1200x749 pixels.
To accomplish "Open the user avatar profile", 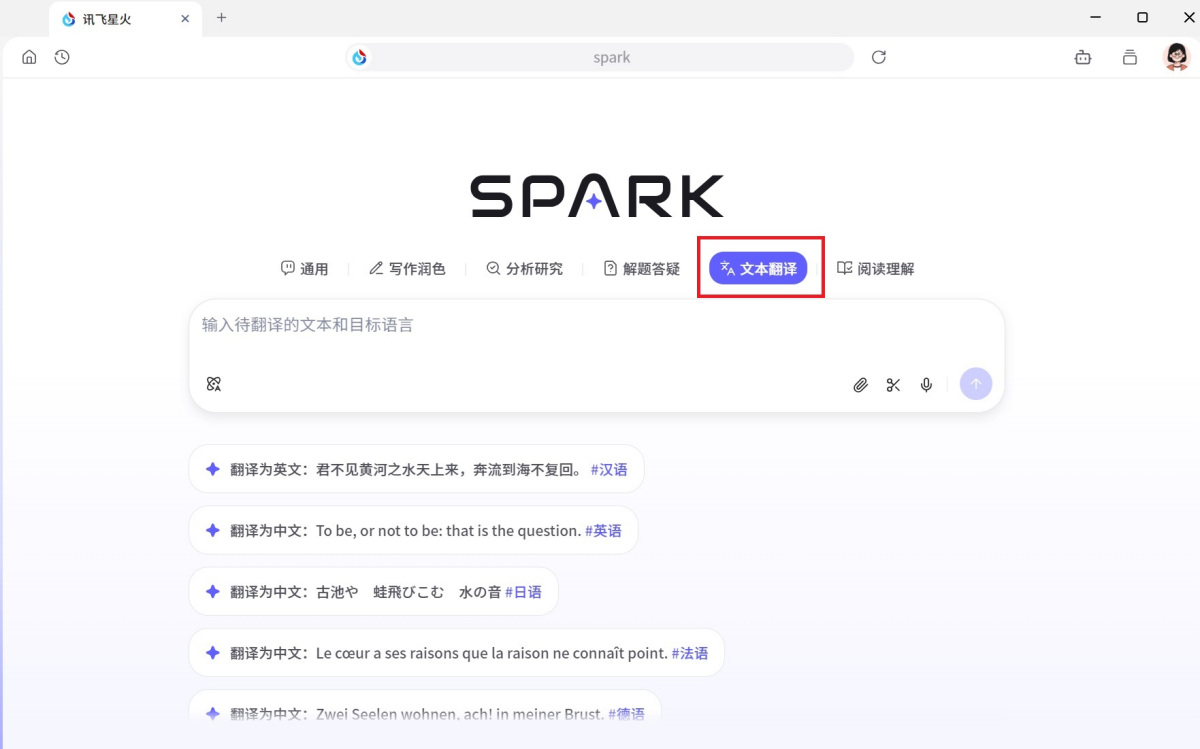I will [x=1176, y=57].
